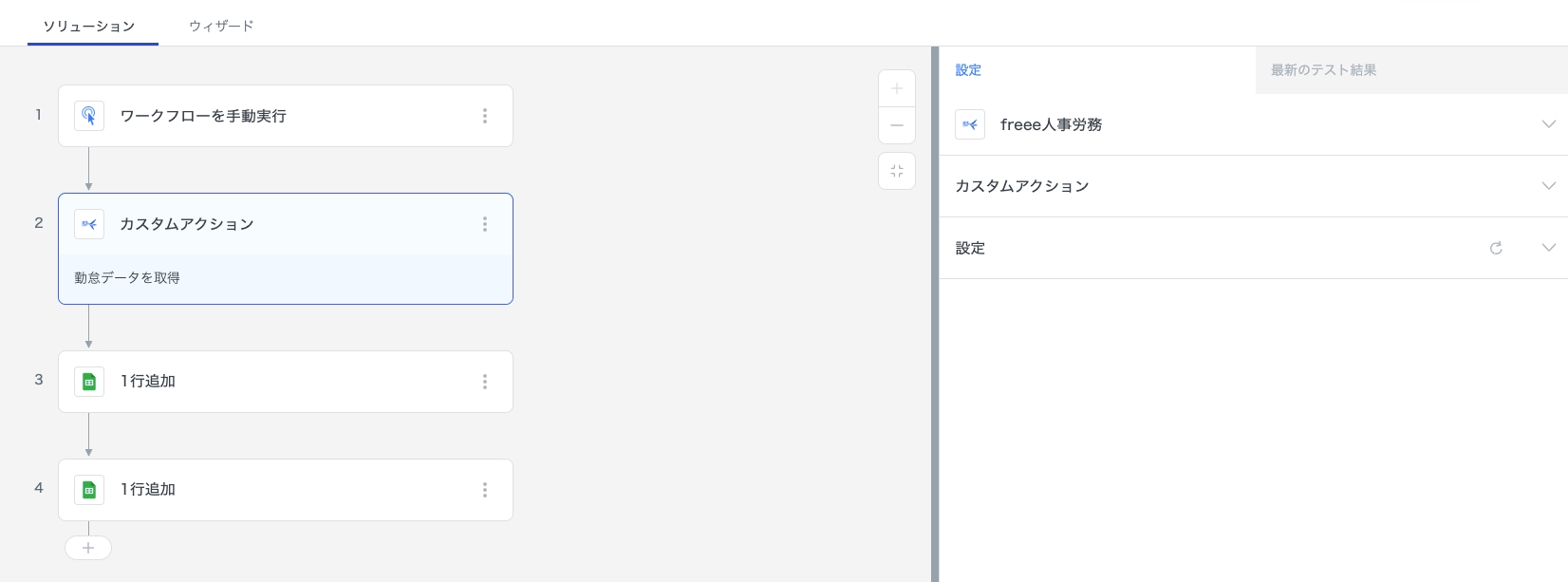1568x582 pixels.
Task: Select the ワークフローを手動実行 step card
Action: [285, 116]
